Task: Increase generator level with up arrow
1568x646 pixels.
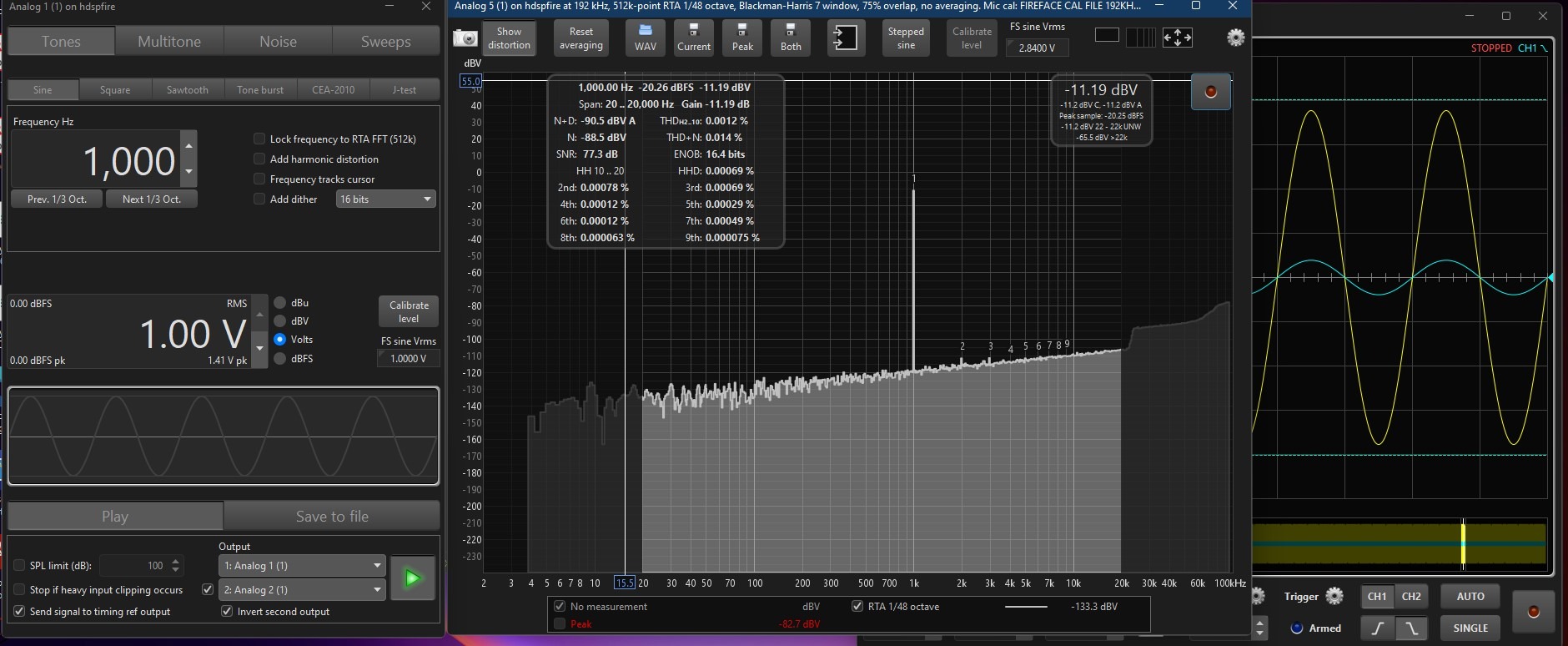Action: pos(259,315)
